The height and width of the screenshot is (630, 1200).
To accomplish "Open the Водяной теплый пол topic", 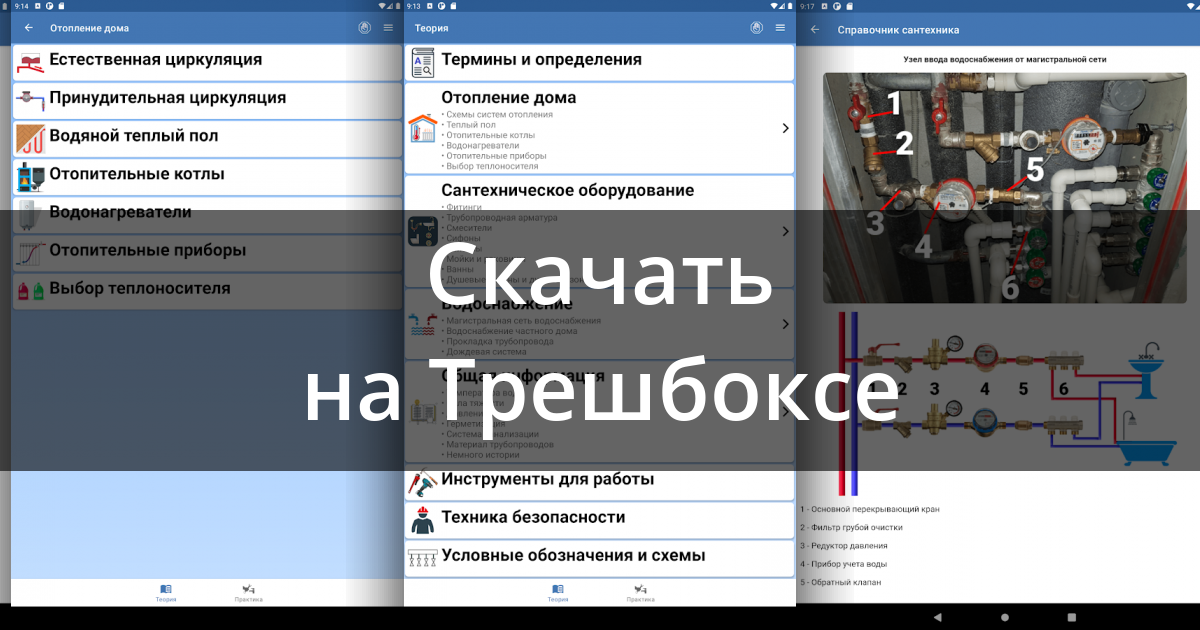I will 206,137.
